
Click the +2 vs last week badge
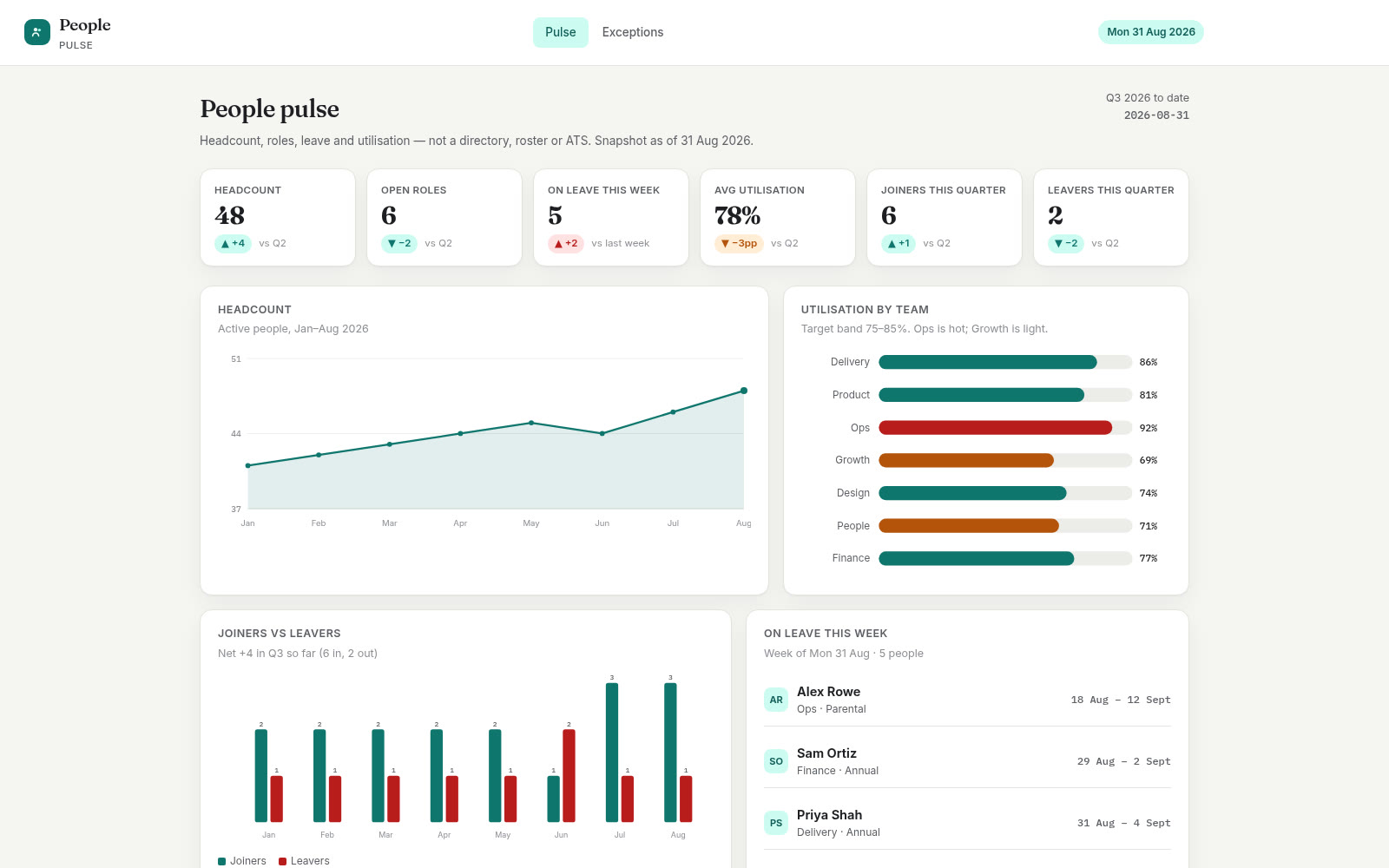[566, 244]
